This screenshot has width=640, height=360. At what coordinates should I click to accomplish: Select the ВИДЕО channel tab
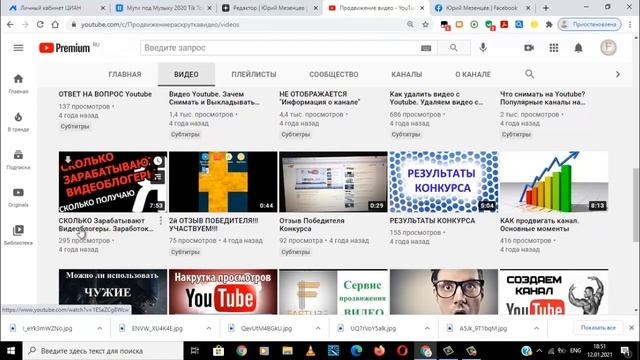point(186,74)
